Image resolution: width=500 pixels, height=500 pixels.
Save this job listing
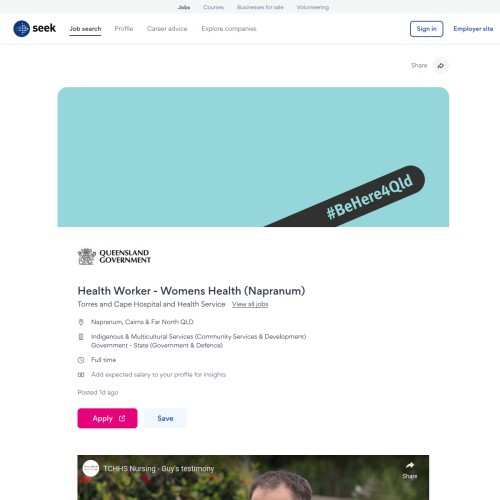click(165, 418)
